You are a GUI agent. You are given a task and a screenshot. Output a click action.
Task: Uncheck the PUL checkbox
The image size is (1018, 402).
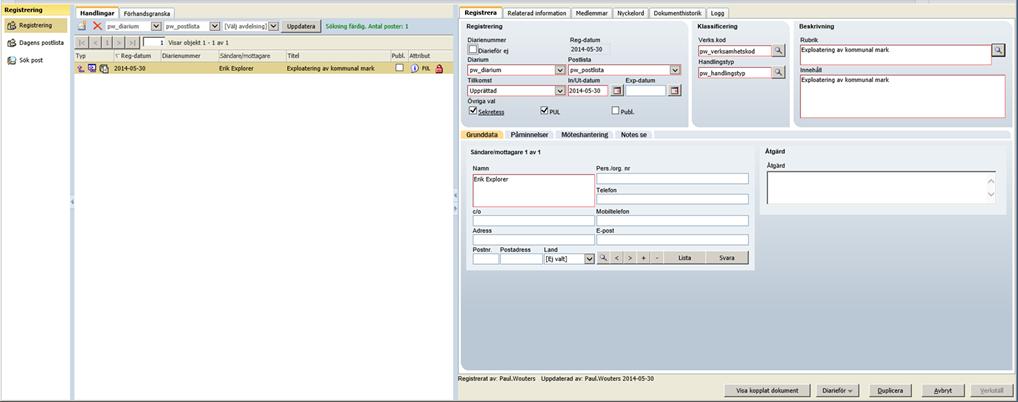(544, 111)
